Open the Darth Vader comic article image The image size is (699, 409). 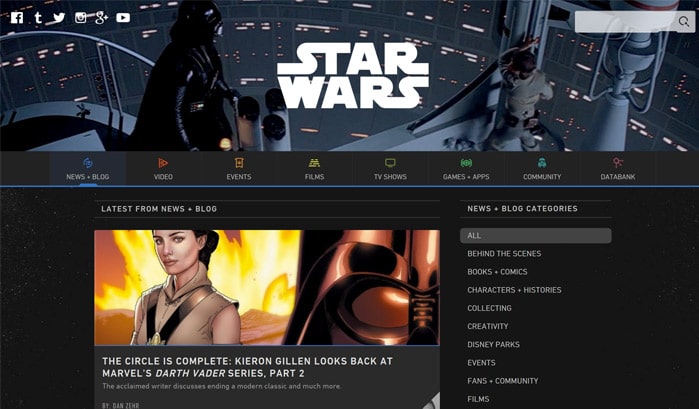coord(267,287)
